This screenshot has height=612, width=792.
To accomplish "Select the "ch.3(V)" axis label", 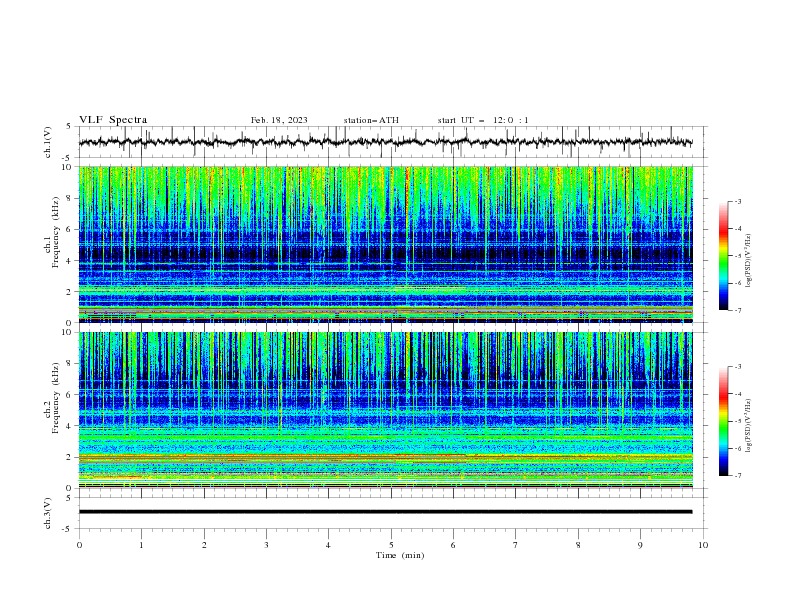I will [48, 513].
